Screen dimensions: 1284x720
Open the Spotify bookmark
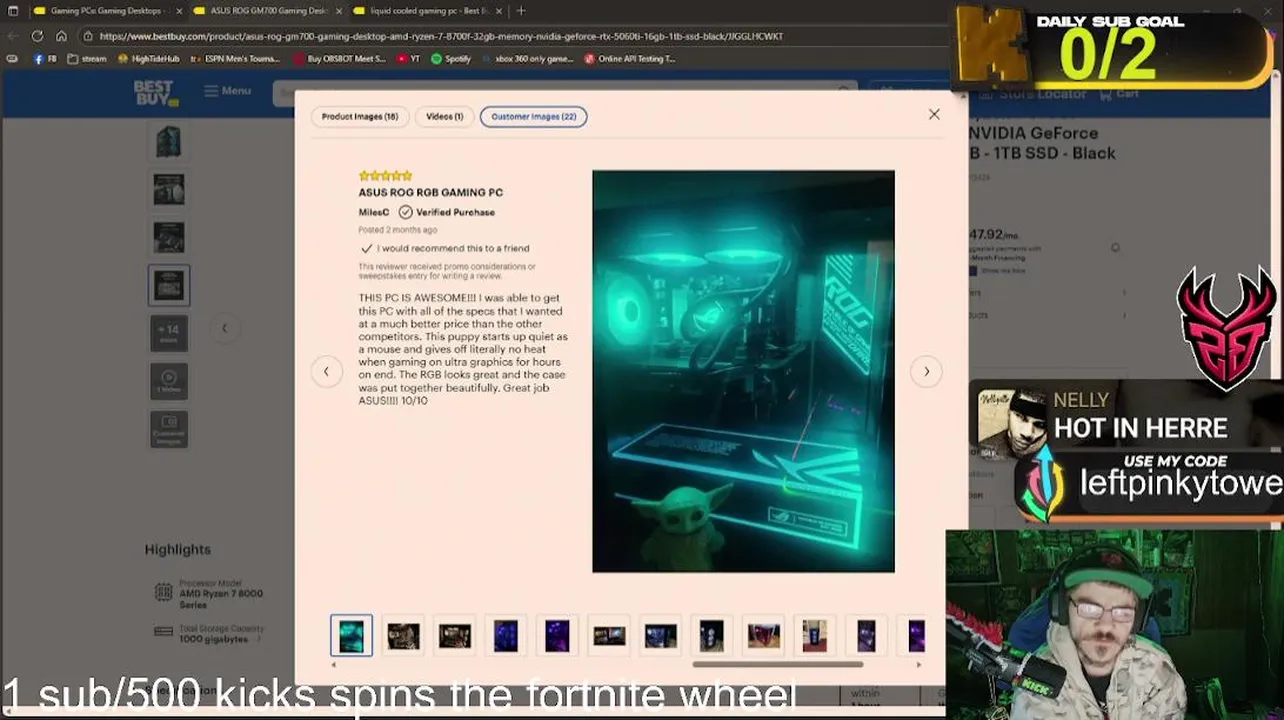click(x=451, y=59)
